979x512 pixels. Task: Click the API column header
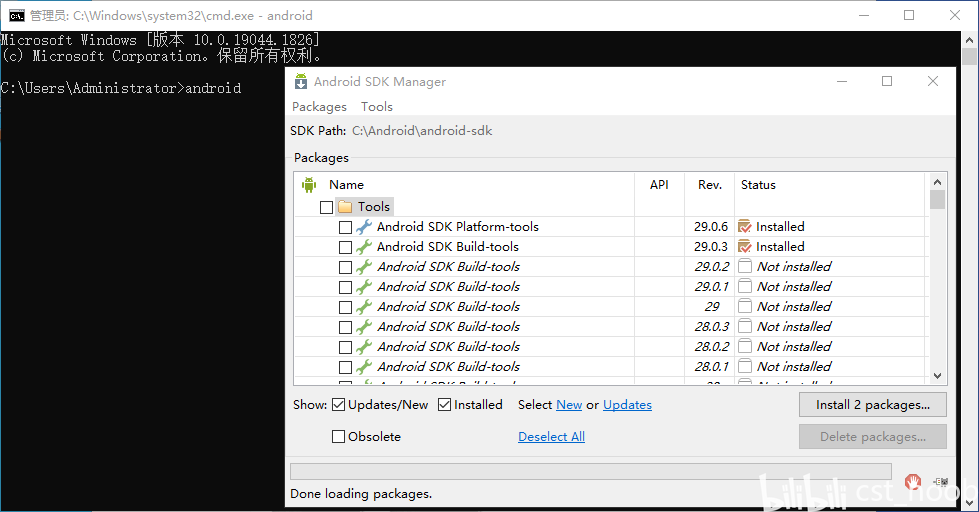pyautogui.click(x=659, y=185)
